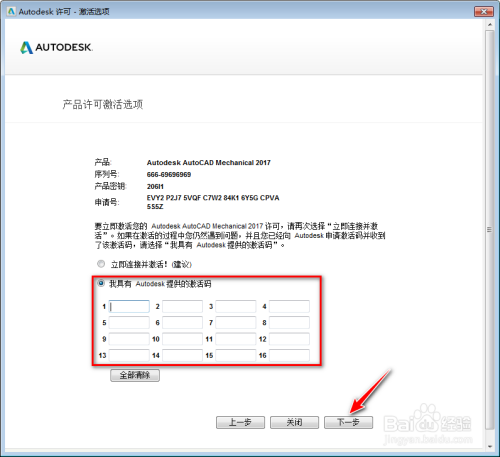
Task: Click activation code field 4
Action: click(x=289, y=306)
